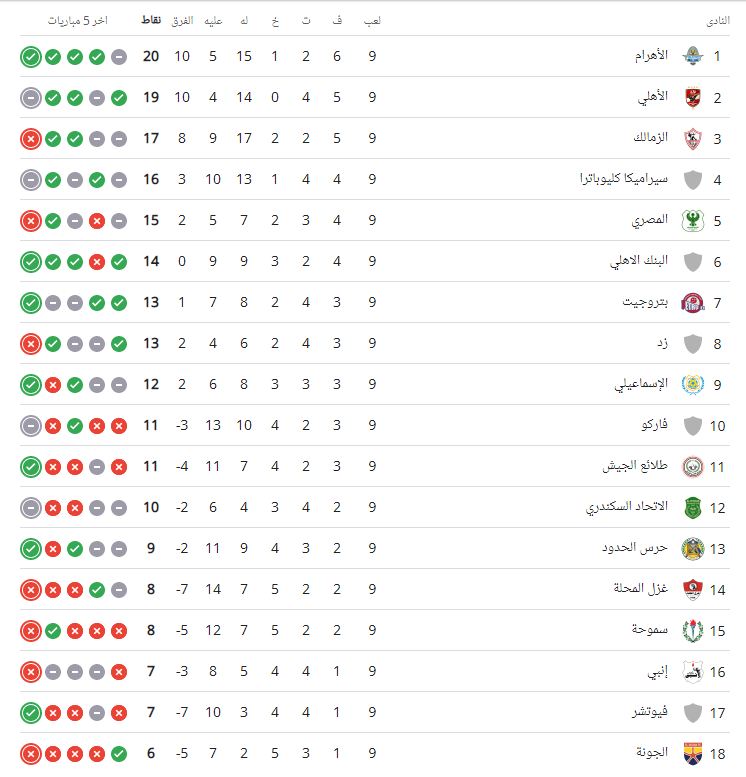Click the الزمالك club crest
Screen dimensions: 746x777
tap(692, 138)
